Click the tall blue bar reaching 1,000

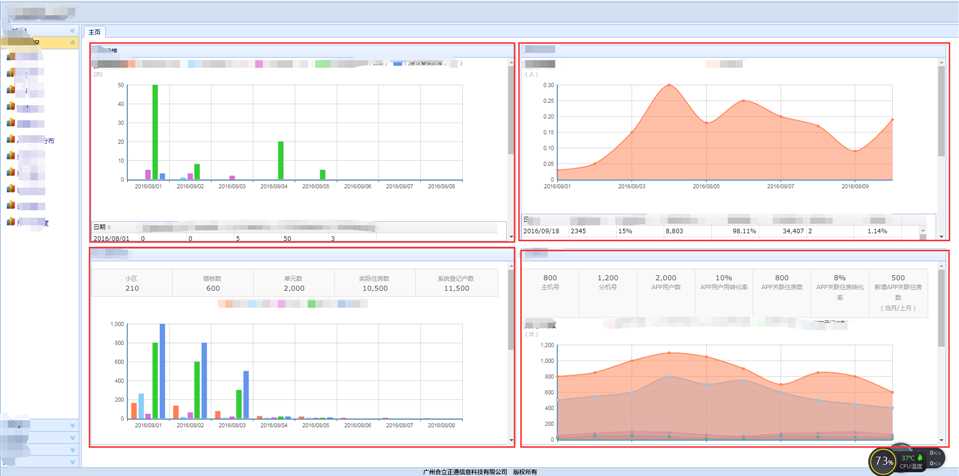(x=162, y=371)
